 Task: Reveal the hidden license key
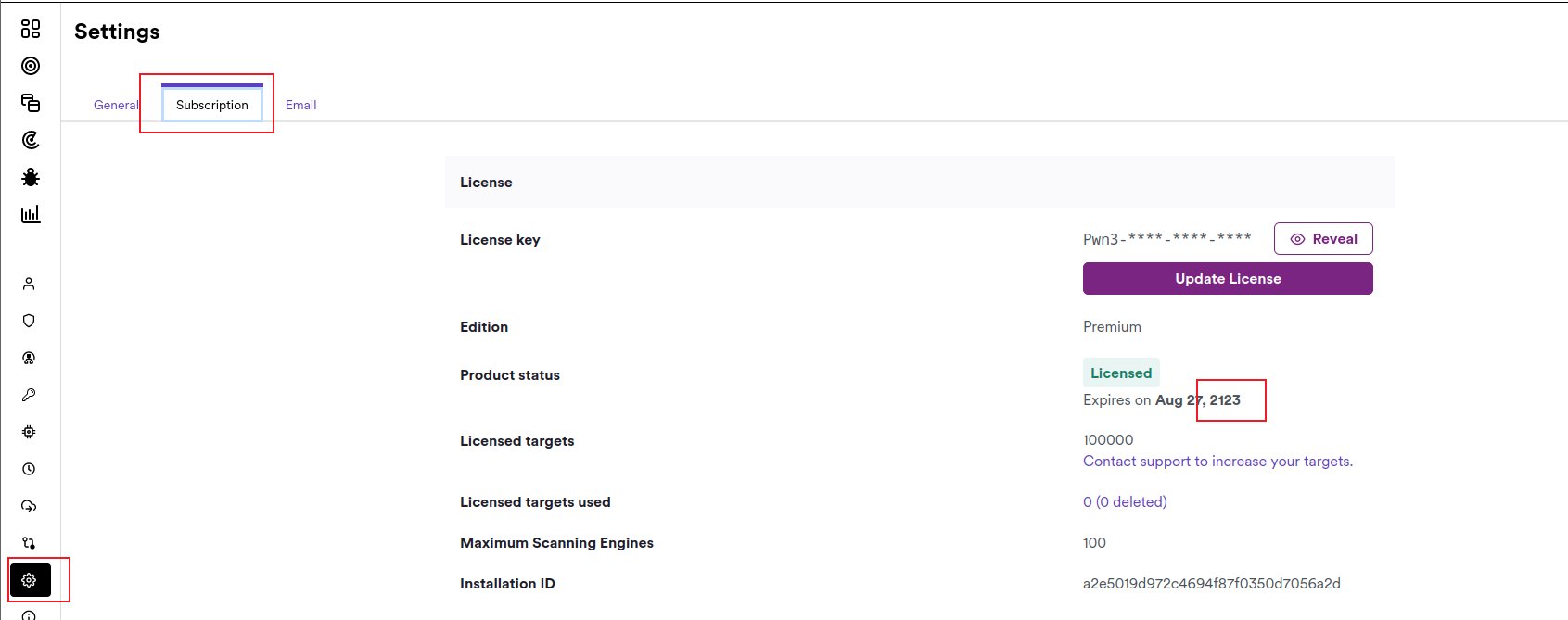[1322, 239]
